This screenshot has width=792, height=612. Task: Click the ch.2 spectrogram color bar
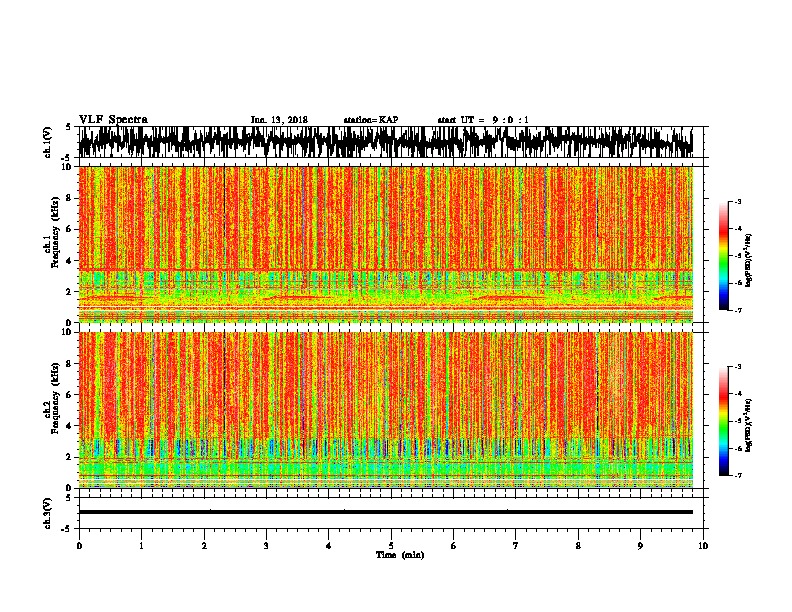click(724, 421)
